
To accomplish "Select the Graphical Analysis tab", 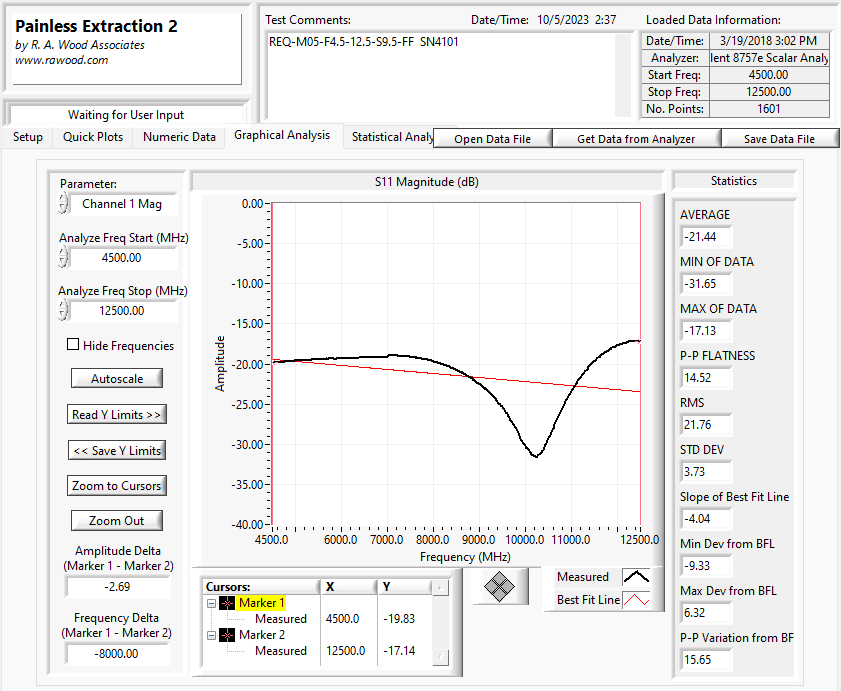I will (282, 135).
